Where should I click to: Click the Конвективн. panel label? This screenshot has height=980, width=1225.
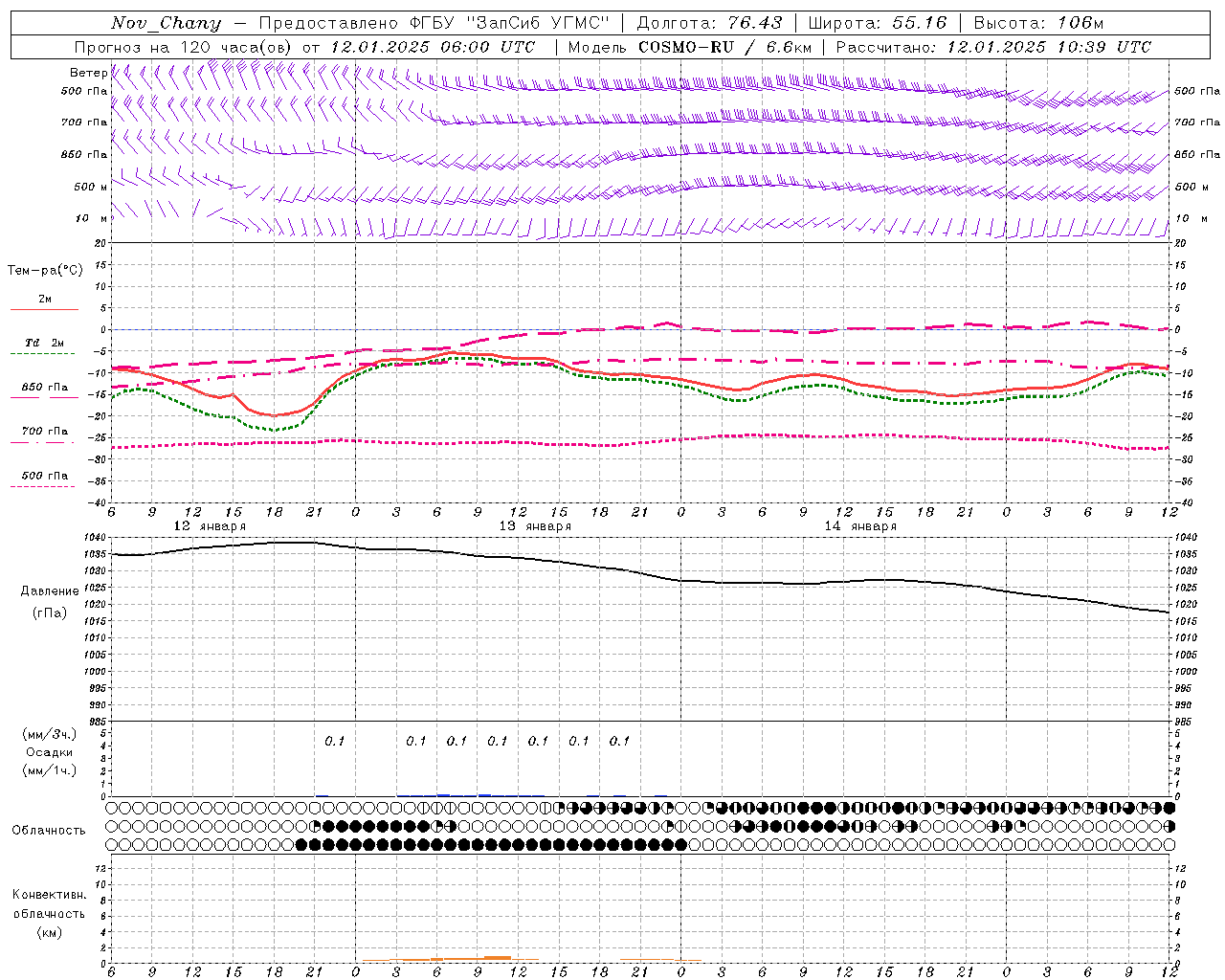(50, 895)
